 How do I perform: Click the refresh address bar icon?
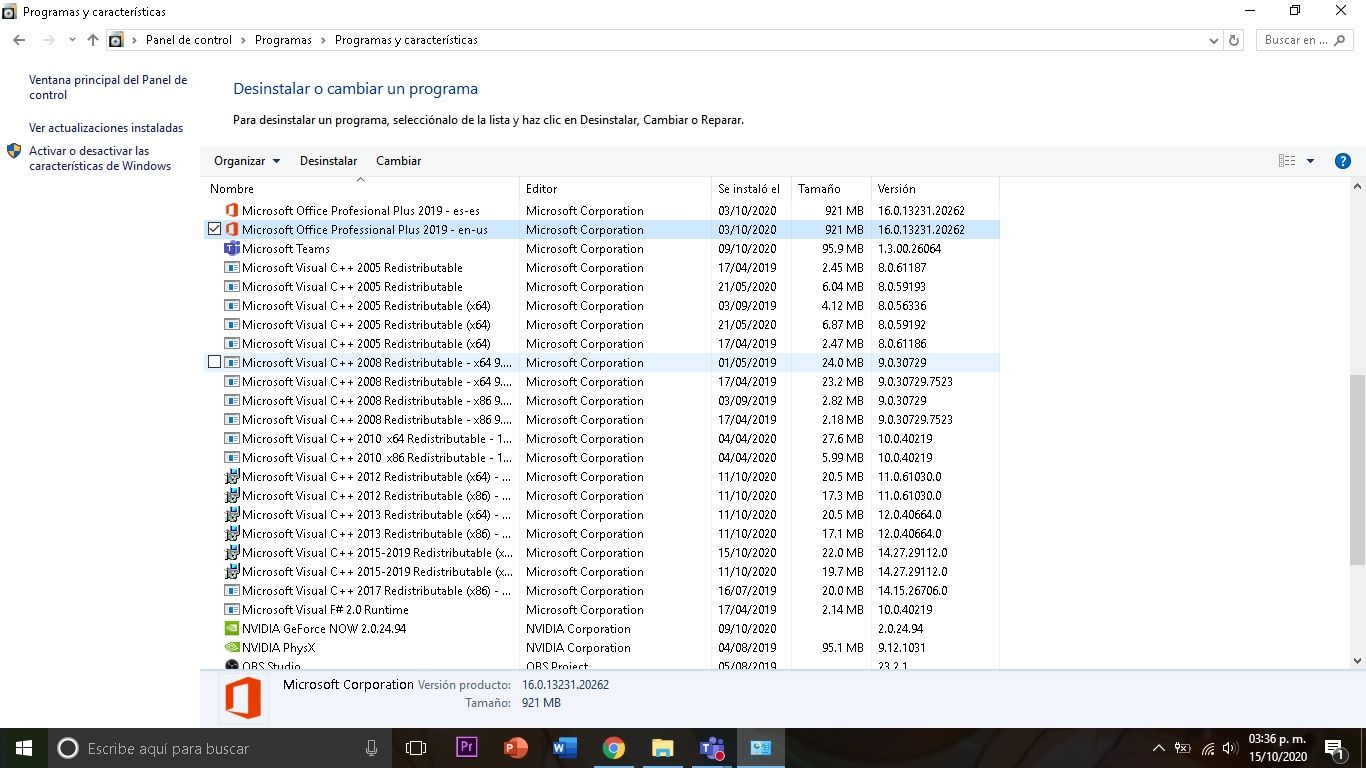(x=1234, y=40)
